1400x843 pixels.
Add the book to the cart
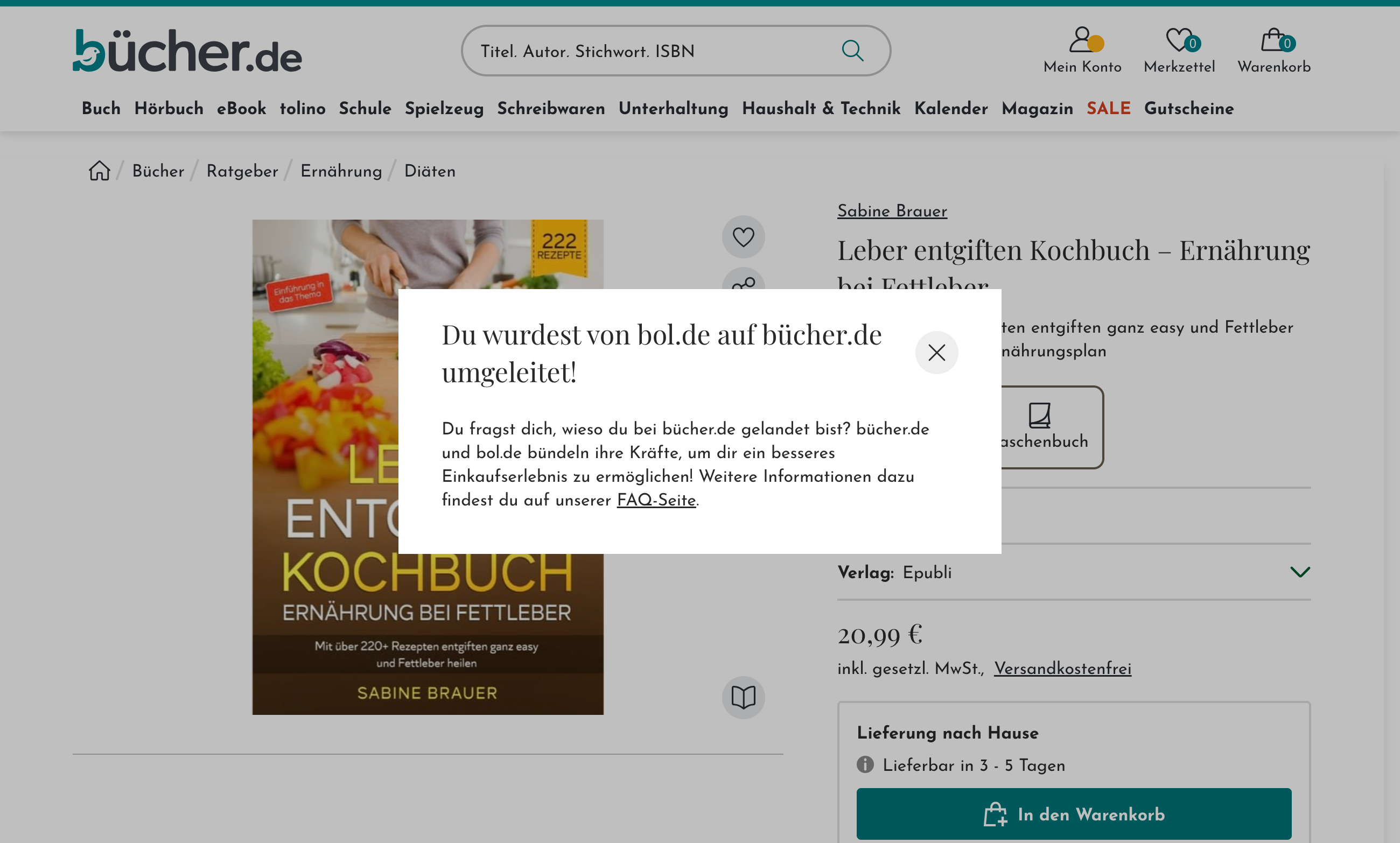point(1074,813)
